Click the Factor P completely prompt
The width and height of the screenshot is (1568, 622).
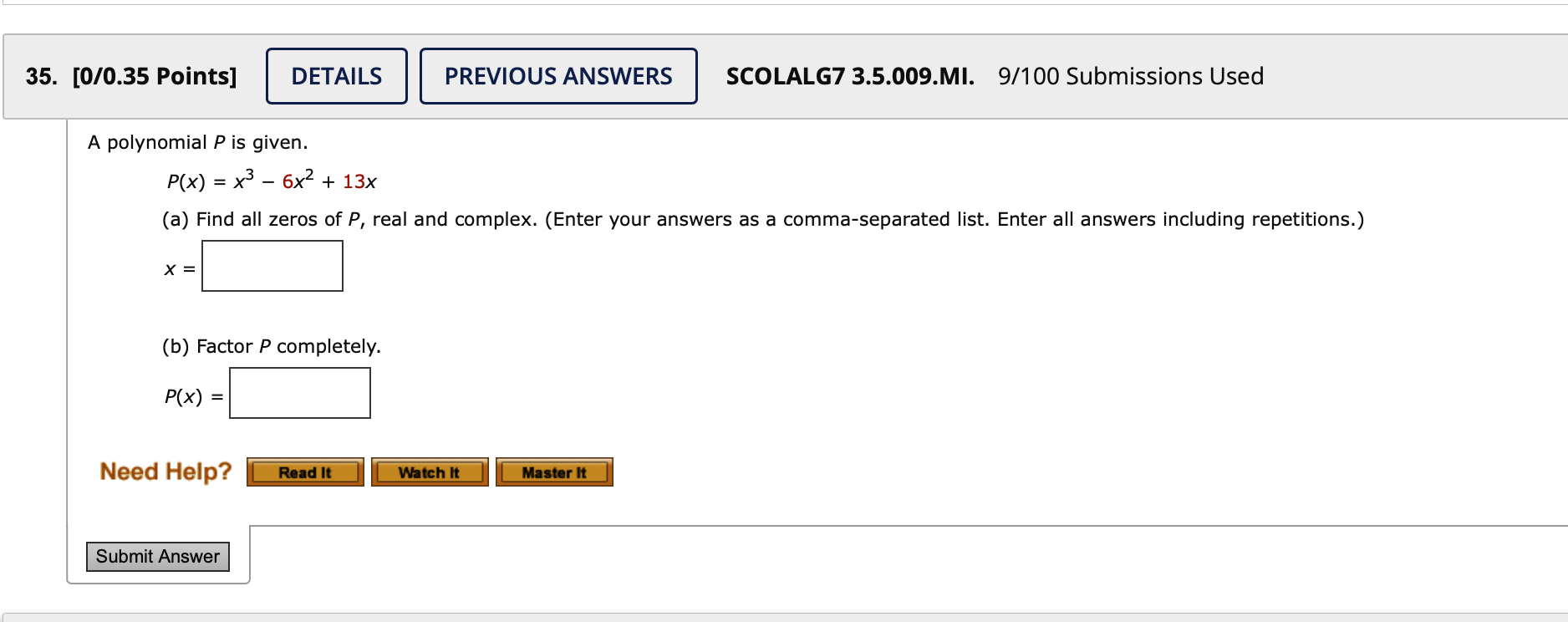pos(271,346)
